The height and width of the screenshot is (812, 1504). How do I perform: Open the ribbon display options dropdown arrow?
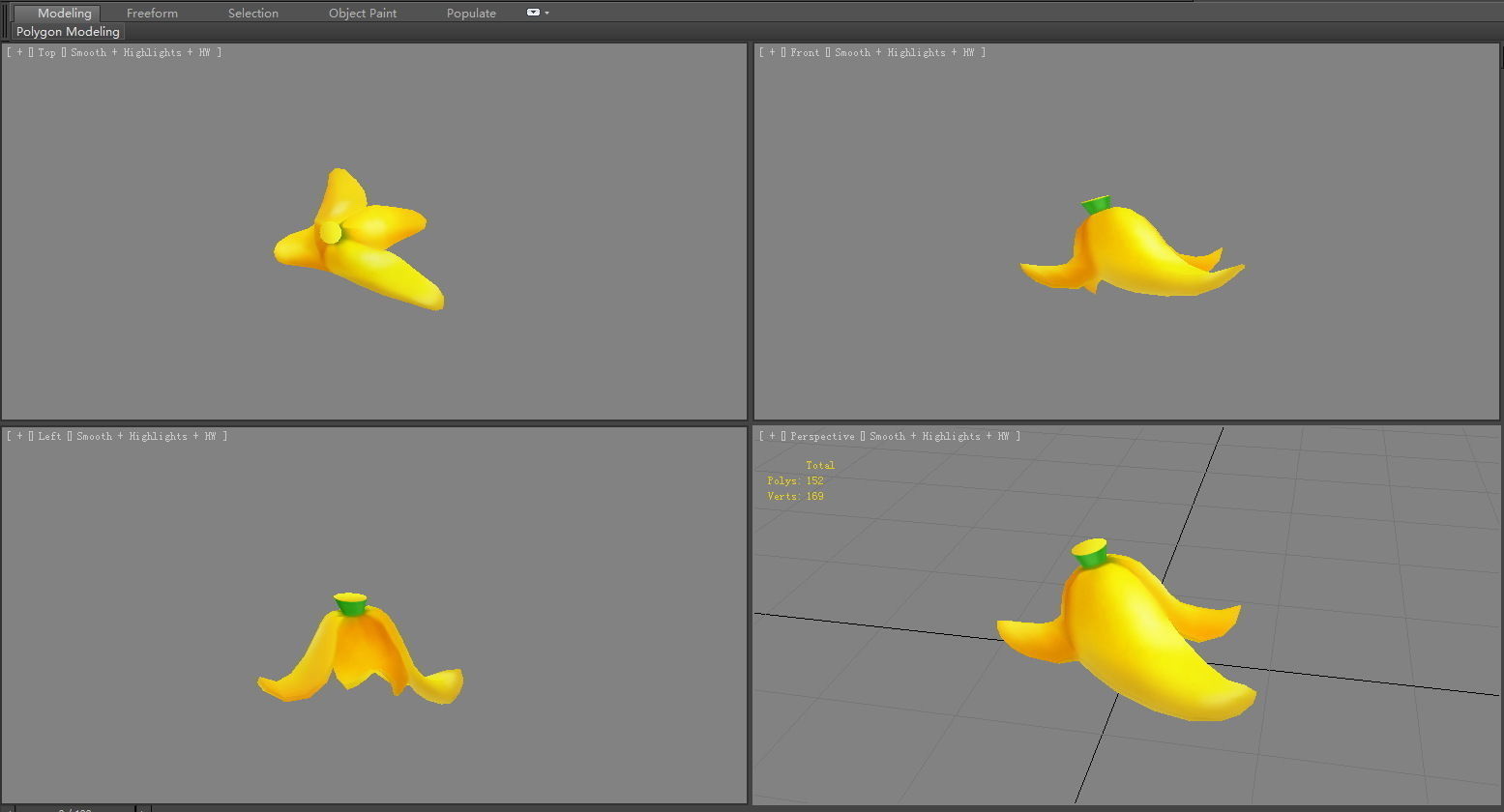[547, 13]
